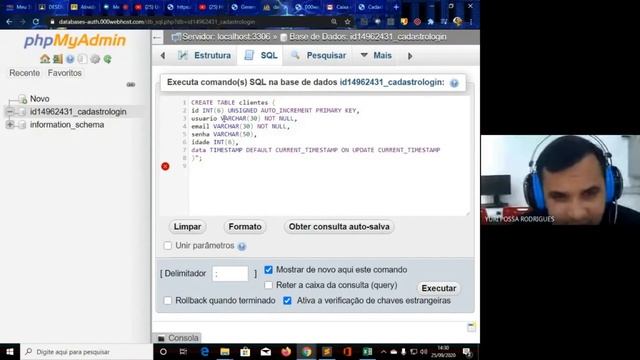Disable verificação de chaves estrangeiras checkbox
Screen dimensions: 640x360
[287, 300]
